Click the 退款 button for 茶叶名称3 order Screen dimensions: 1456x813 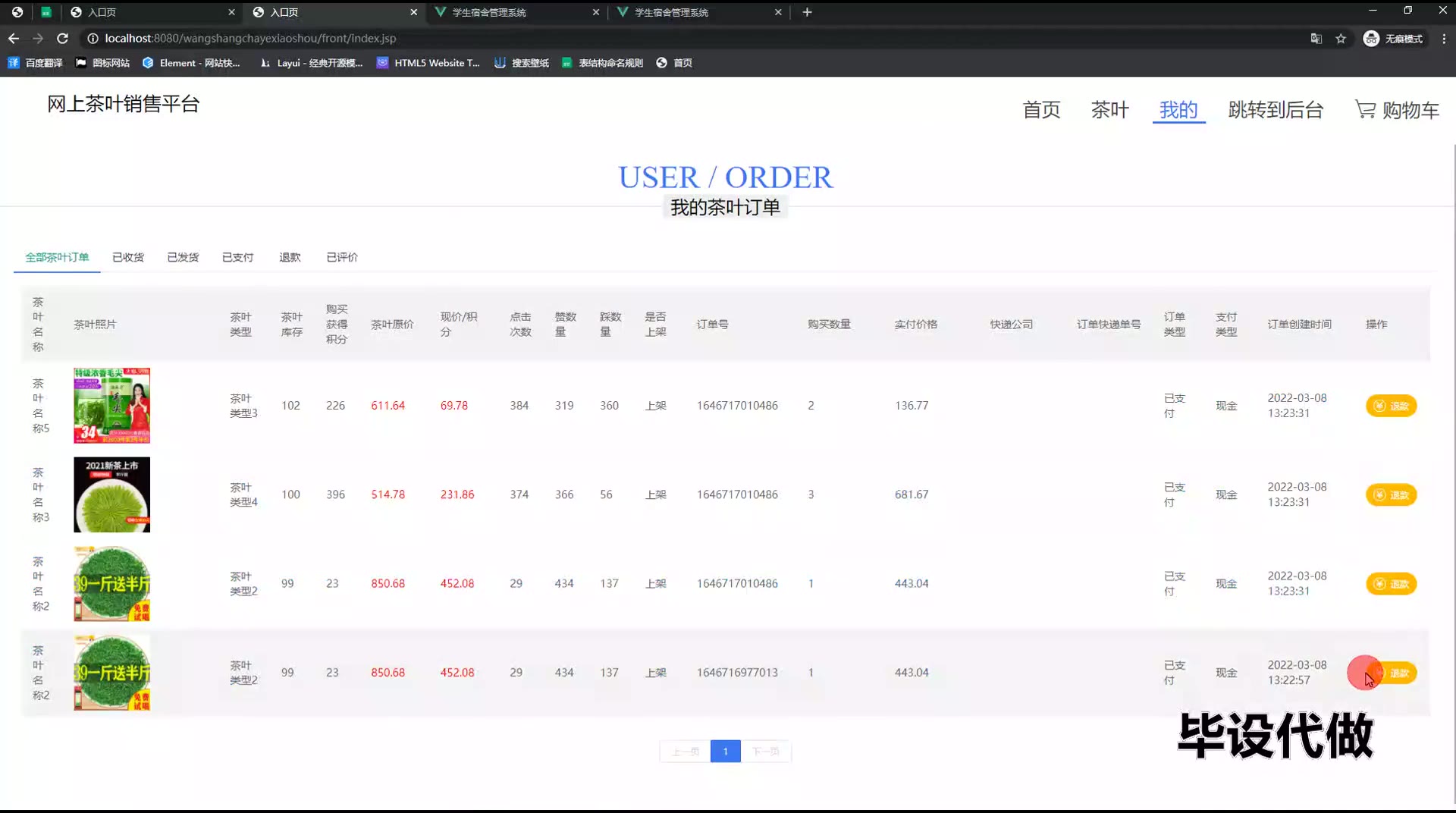click(x=1391, y=495)
